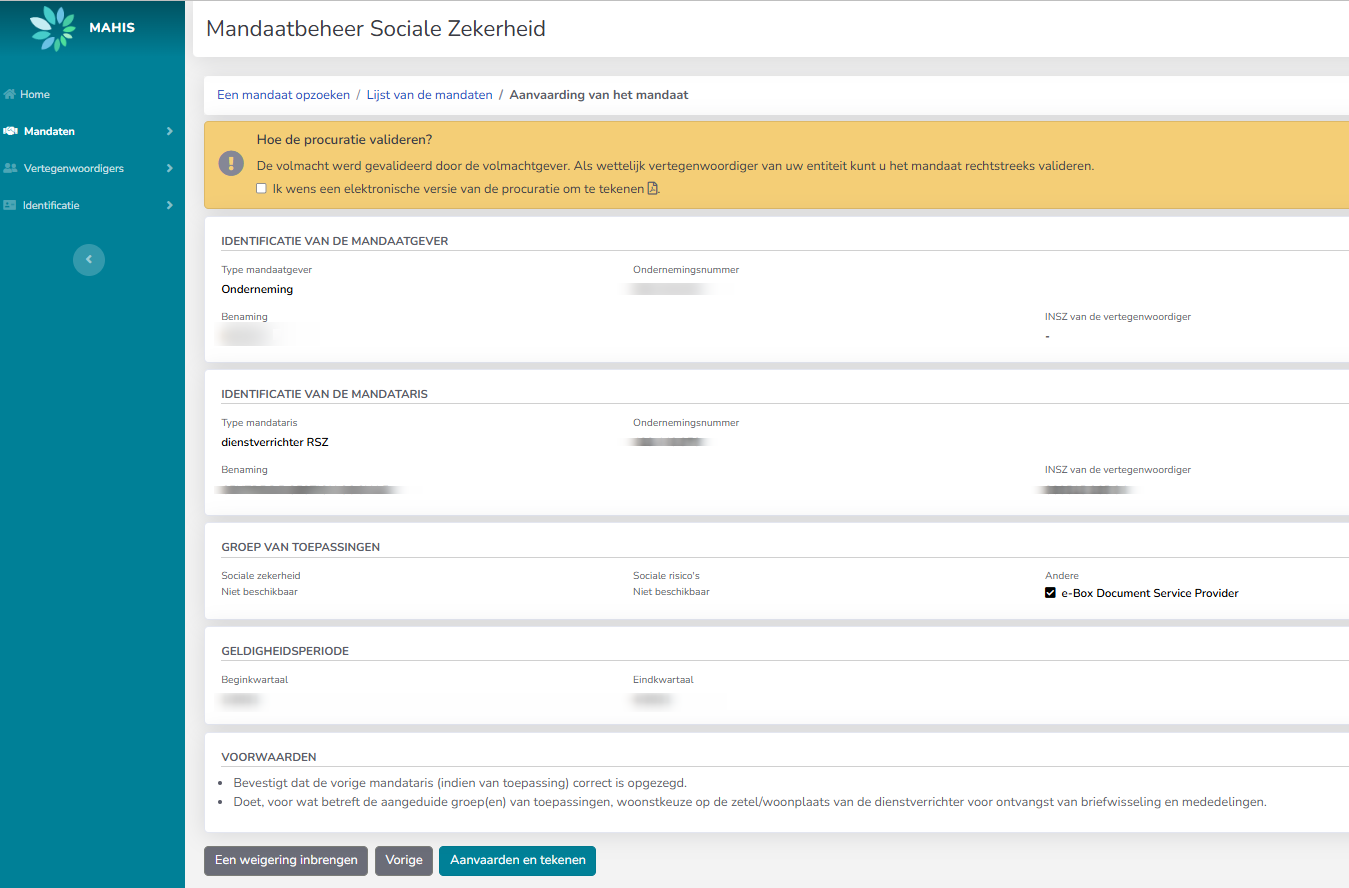The height and width of the screenshot is (888, 1349).
Task: Go to Home in the sidebar
Action: (35, 94)
